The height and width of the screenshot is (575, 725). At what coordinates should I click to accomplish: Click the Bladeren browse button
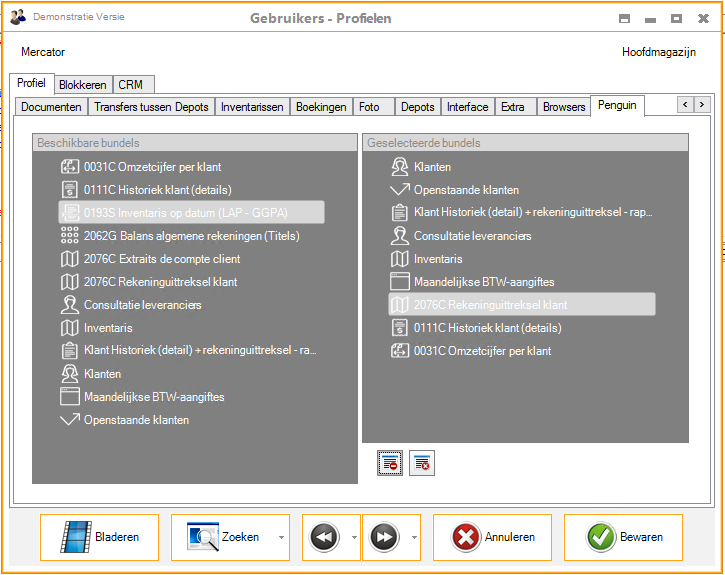[x=99, y=538]
